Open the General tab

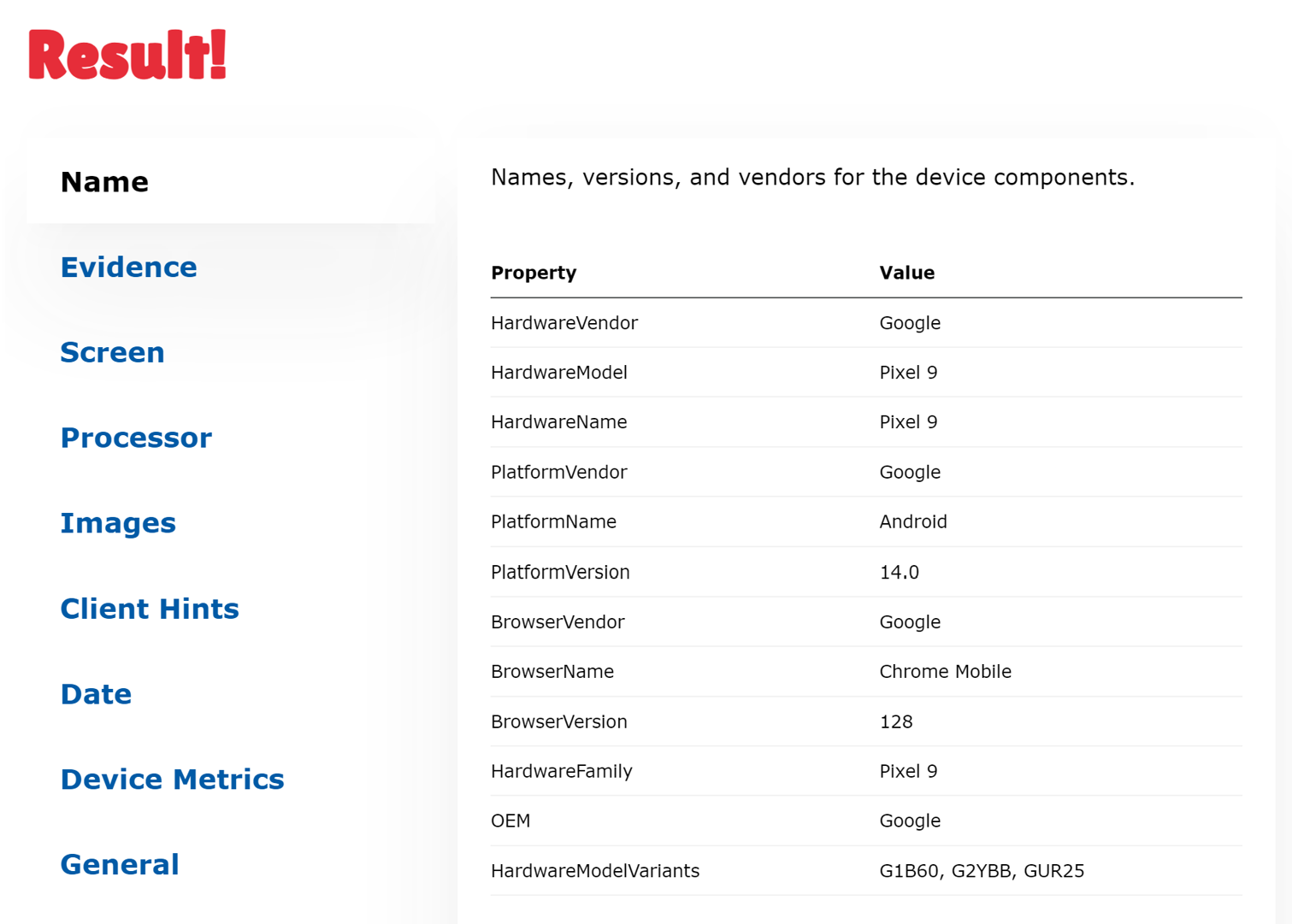pyautogui.click(x=120, y=864)
